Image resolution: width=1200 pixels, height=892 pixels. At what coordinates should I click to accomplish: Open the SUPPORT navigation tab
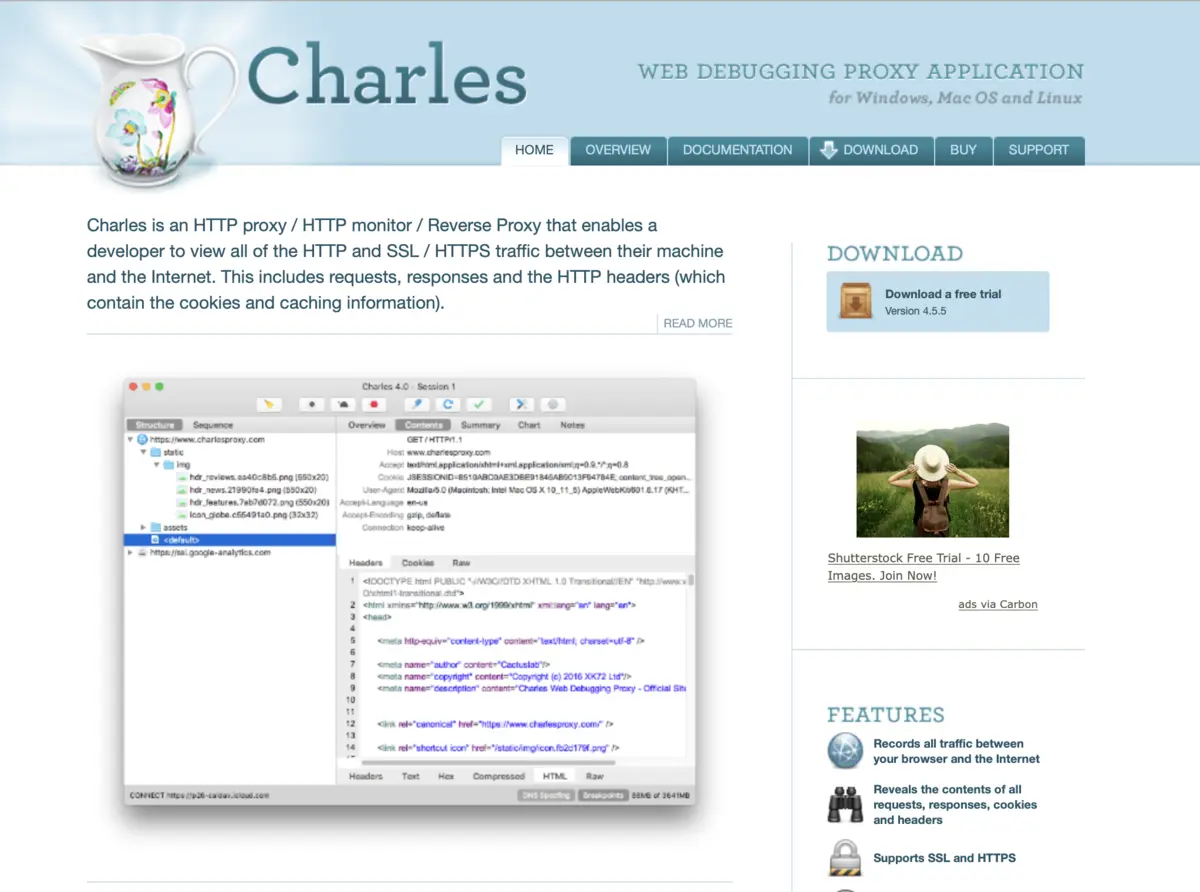pyautogui.click(x=1038, y=150)
